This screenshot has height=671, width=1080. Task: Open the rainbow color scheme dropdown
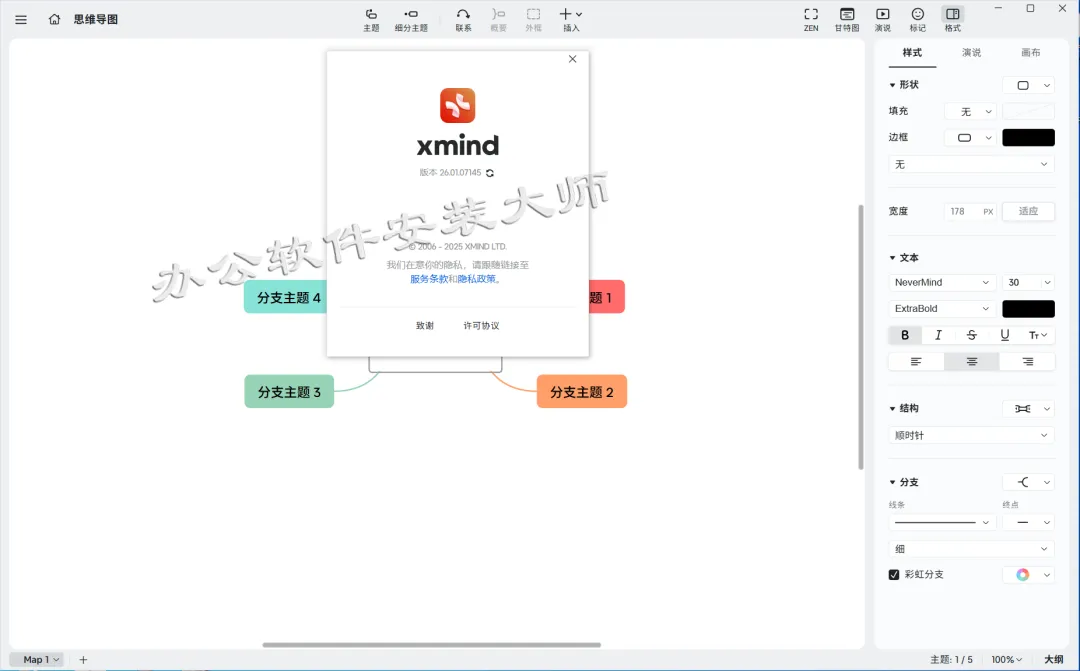pyautogui.click(x=1028, y=575)
